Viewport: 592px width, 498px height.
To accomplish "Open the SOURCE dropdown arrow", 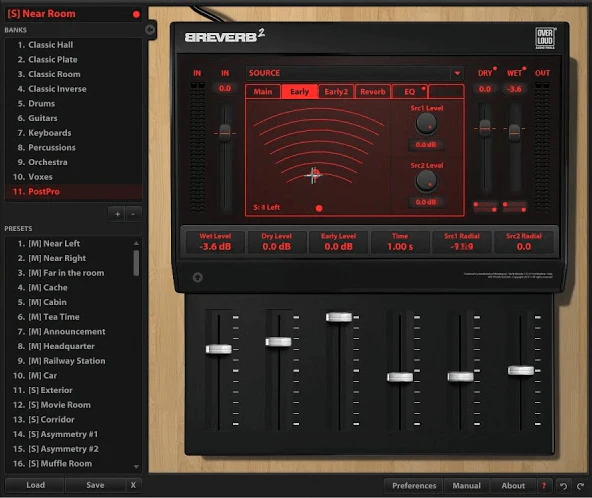I will [x=457, y=73].
